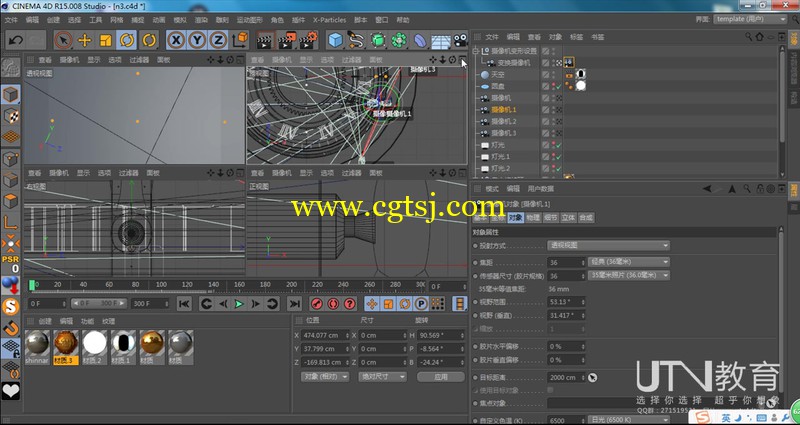This screenshot has width=800, height=425.
Task: Open the X-Particles menu
Action: point(329,20)
